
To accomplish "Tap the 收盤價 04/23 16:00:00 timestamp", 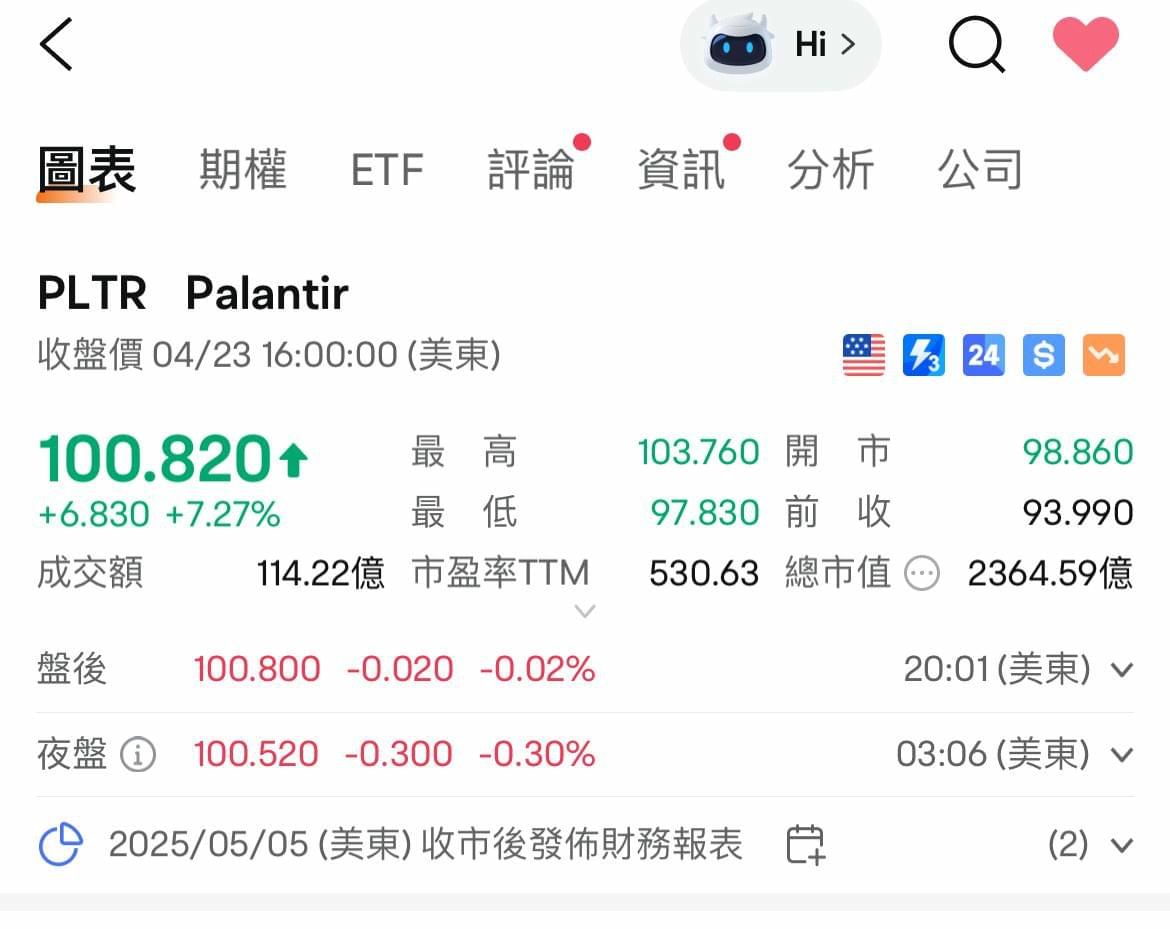I will pos(269,354).
